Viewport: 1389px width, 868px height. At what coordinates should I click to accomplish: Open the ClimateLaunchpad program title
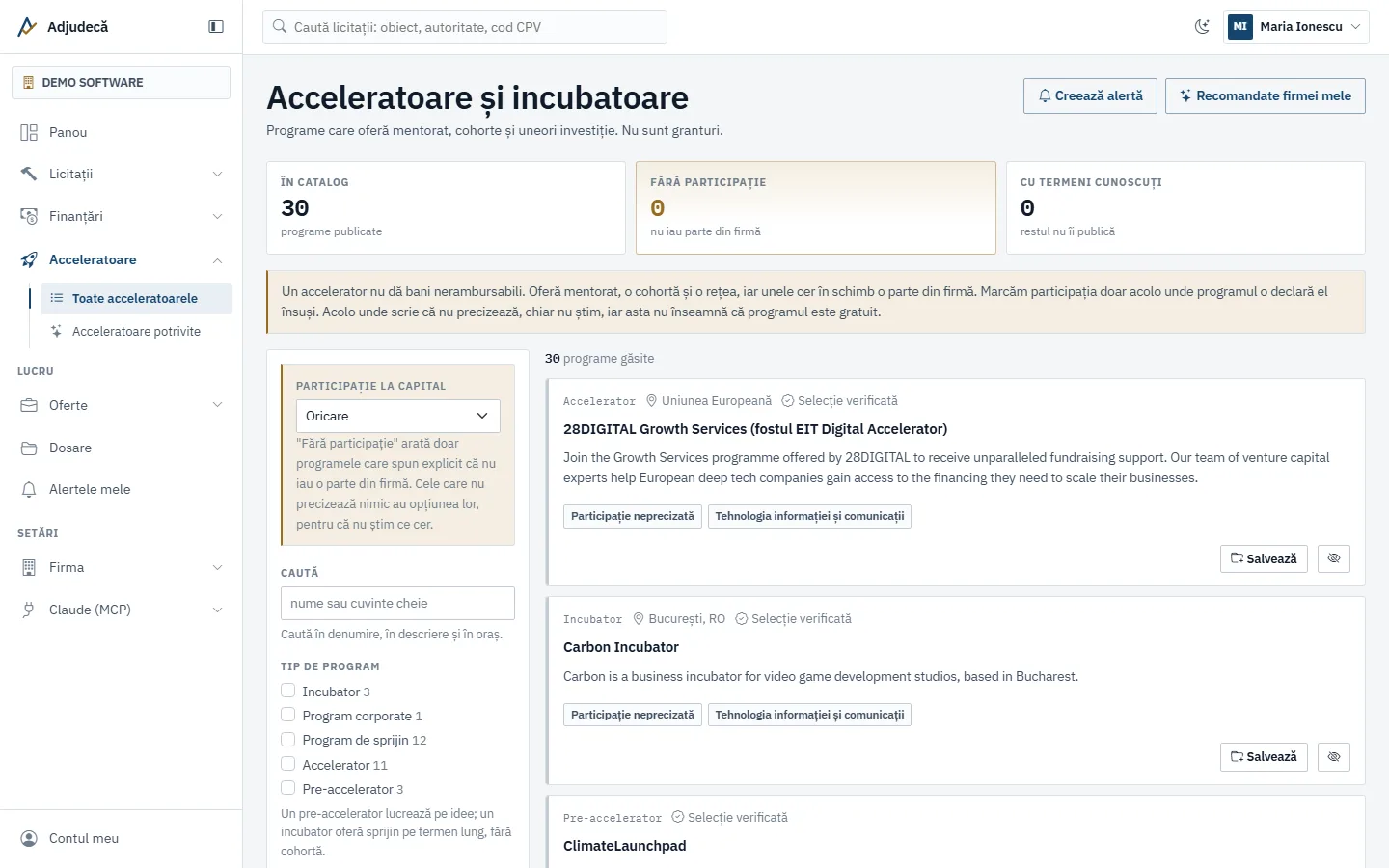pyautogui.click(x=625, y=846)
